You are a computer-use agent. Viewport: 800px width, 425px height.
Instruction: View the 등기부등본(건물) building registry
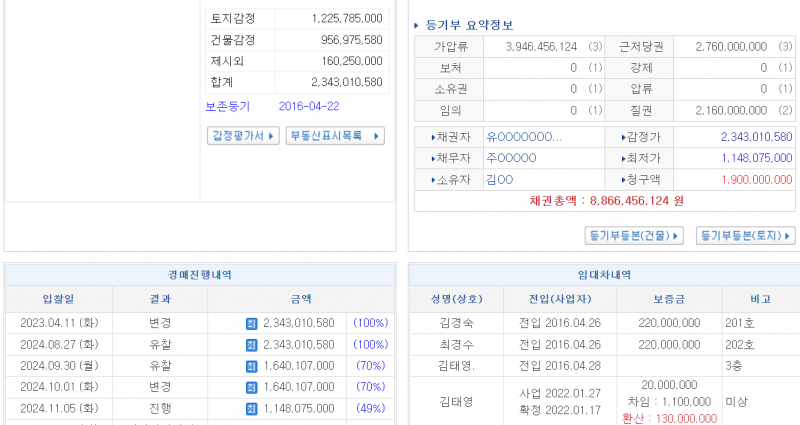coord(634,236)
